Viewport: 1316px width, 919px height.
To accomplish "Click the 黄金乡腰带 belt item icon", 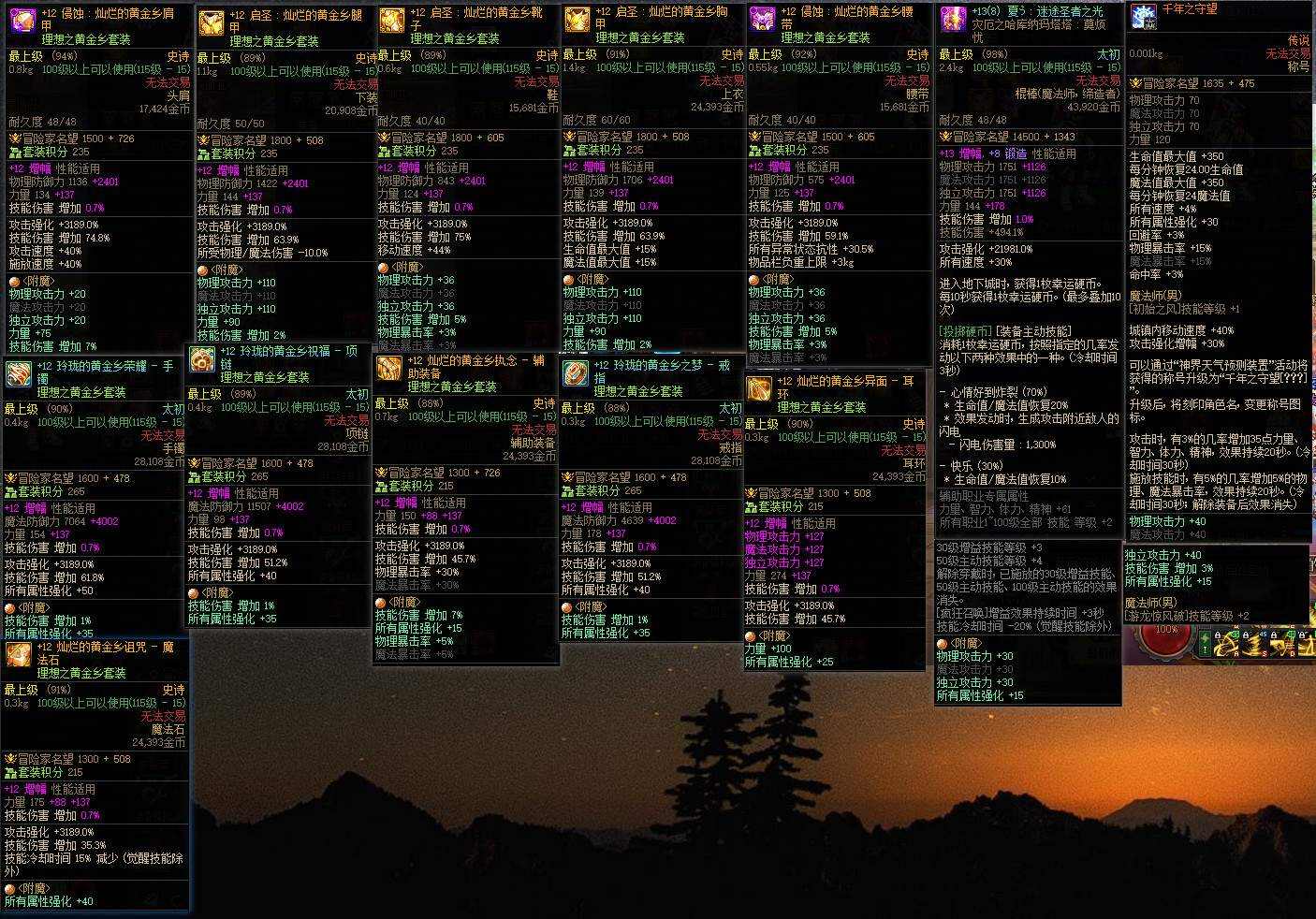I will 763,20.
